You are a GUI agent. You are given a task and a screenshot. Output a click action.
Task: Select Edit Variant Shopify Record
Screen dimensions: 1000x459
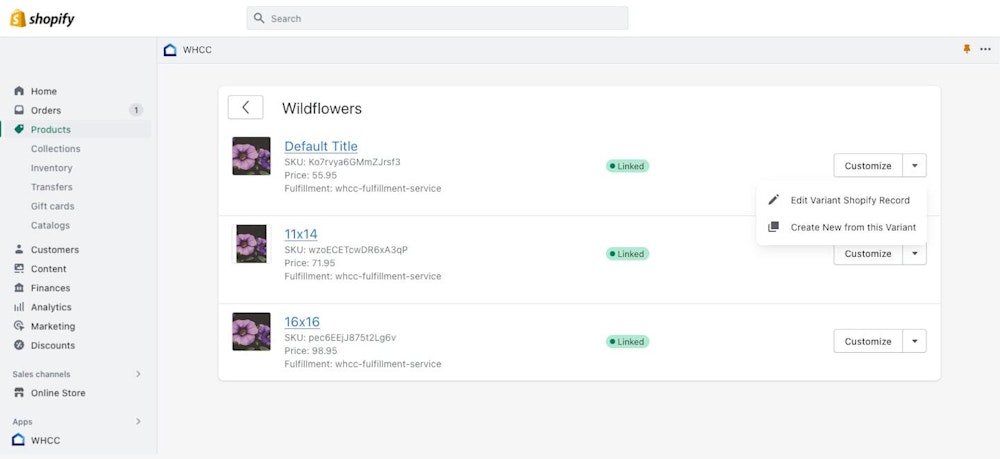pyautogui.click(x=849, y=200)
